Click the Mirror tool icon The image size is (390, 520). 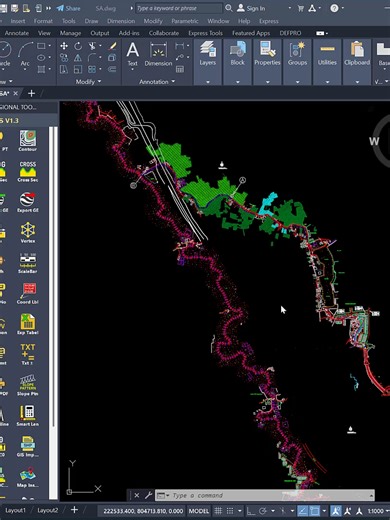[x=78, y=58]
